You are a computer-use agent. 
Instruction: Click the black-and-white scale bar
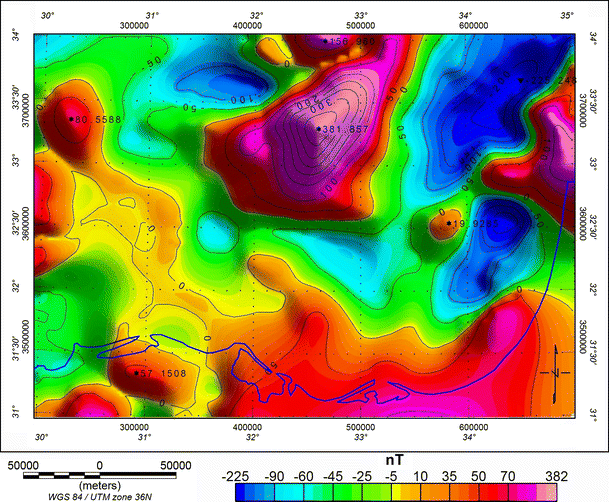(x=100, y=476)
